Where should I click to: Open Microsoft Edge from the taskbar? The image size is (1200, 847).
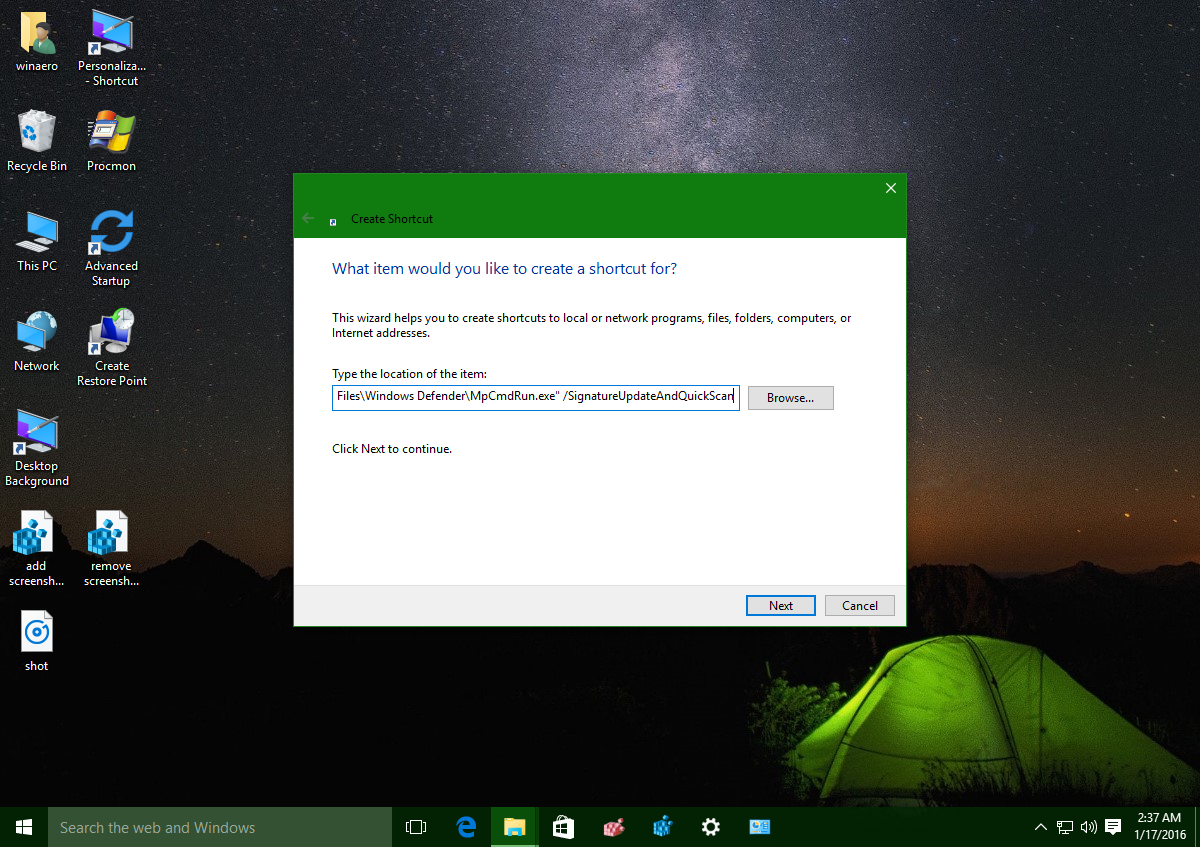click(466, 827)
